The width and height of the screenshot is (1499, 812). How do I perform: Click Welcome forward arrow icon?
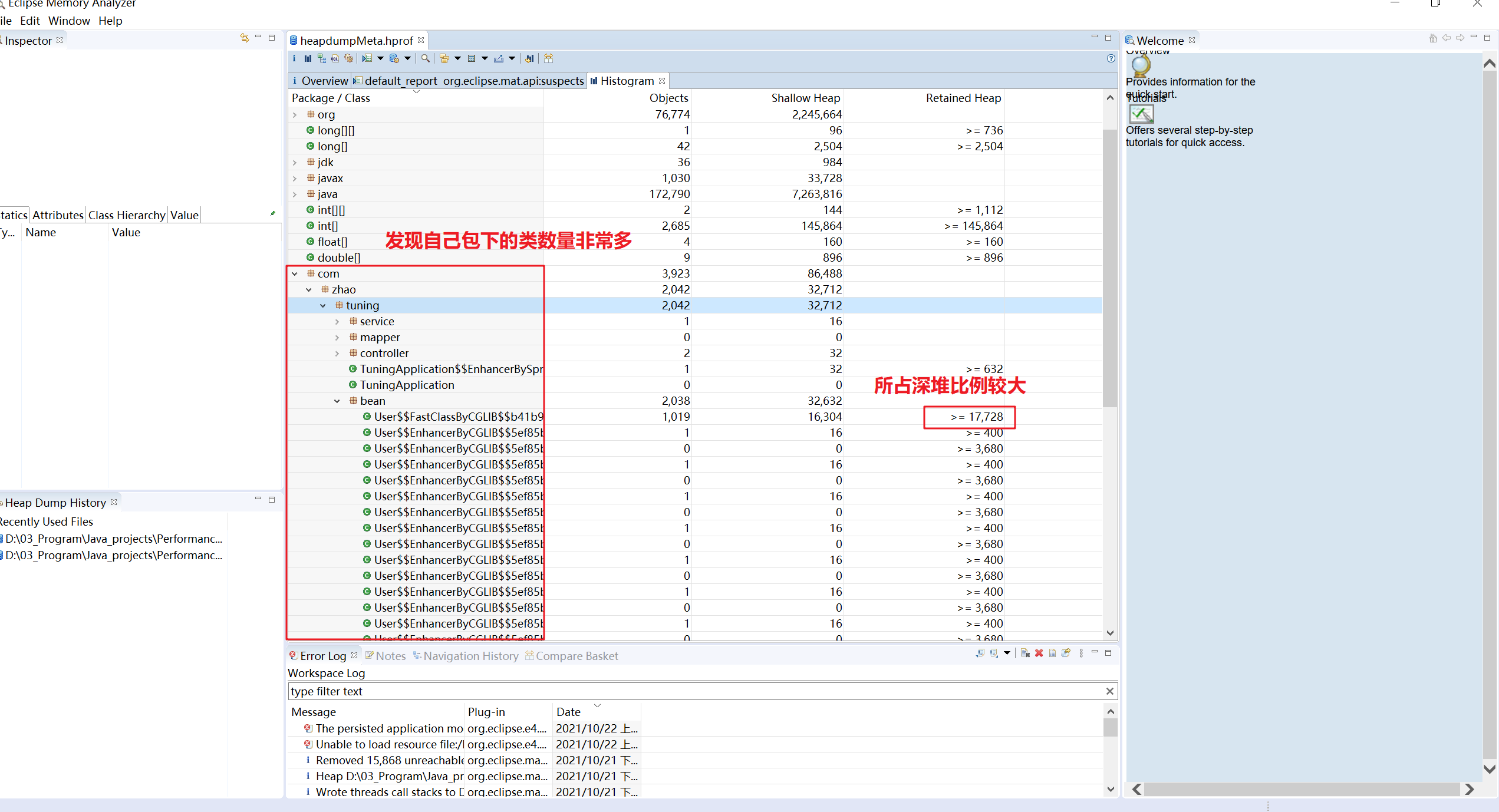[1460, 38]
